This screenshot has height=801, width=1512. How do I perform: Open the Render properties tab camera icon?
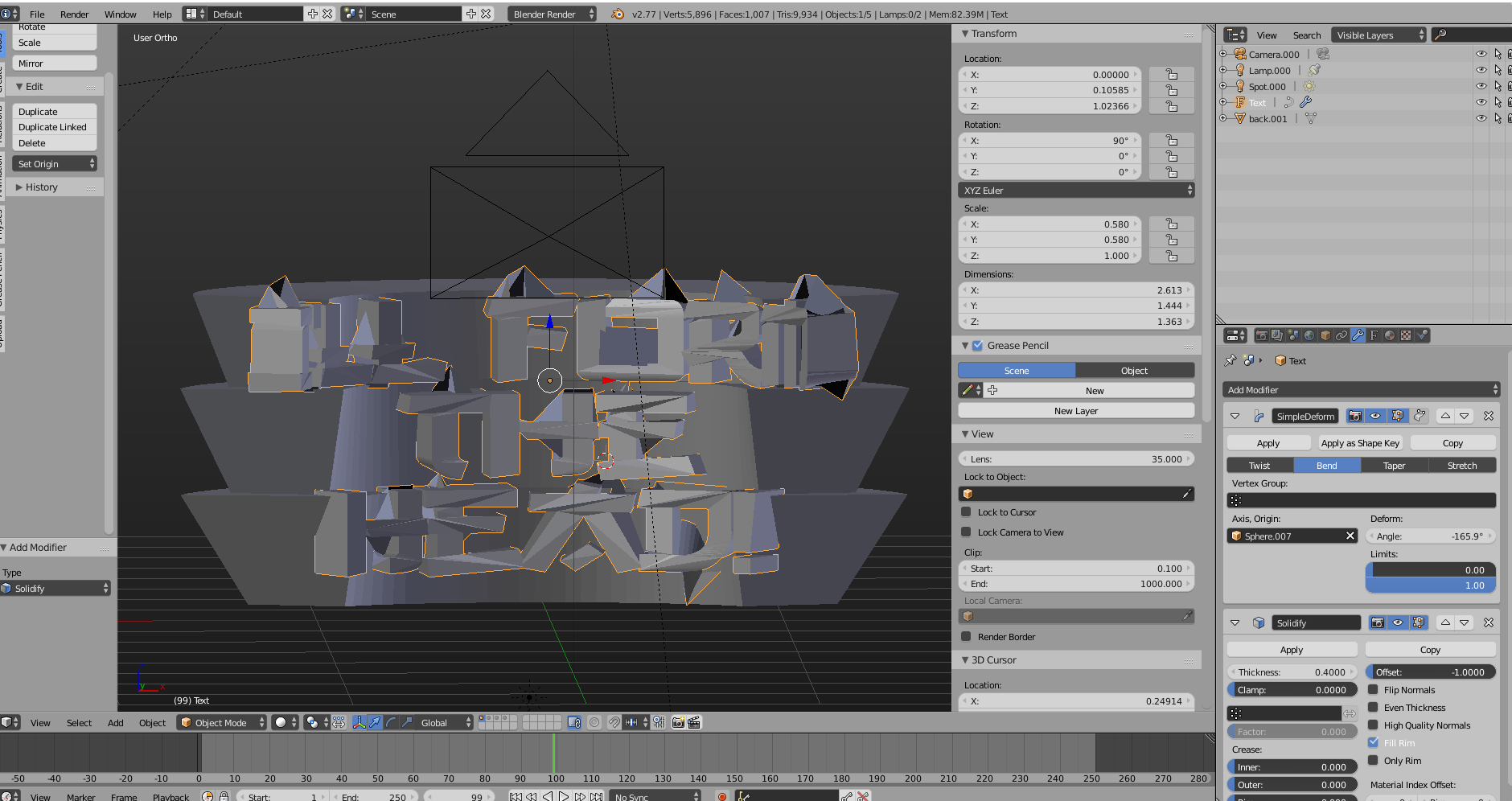1261,335
